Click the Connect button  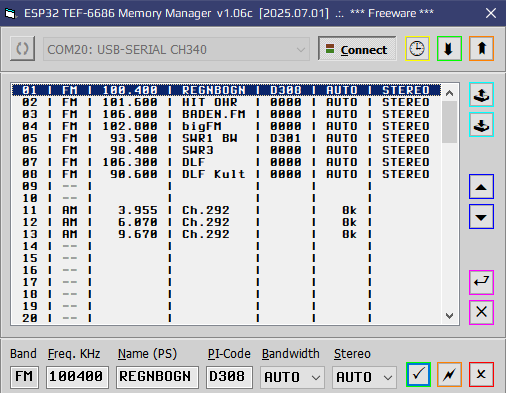point(357,49)
